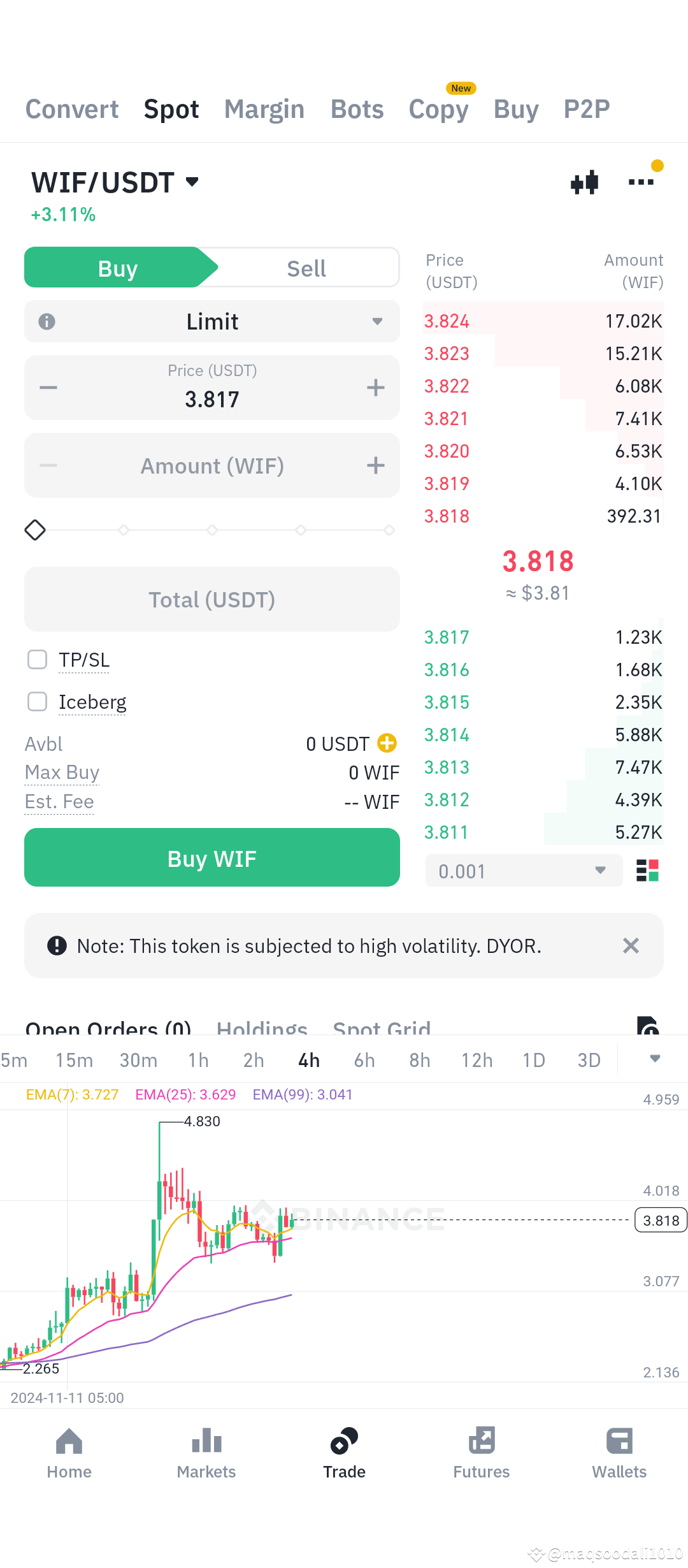
Task: Tap the yellow plus to deposit USDT
Action: pyautogui.click(x=387, y=743)
